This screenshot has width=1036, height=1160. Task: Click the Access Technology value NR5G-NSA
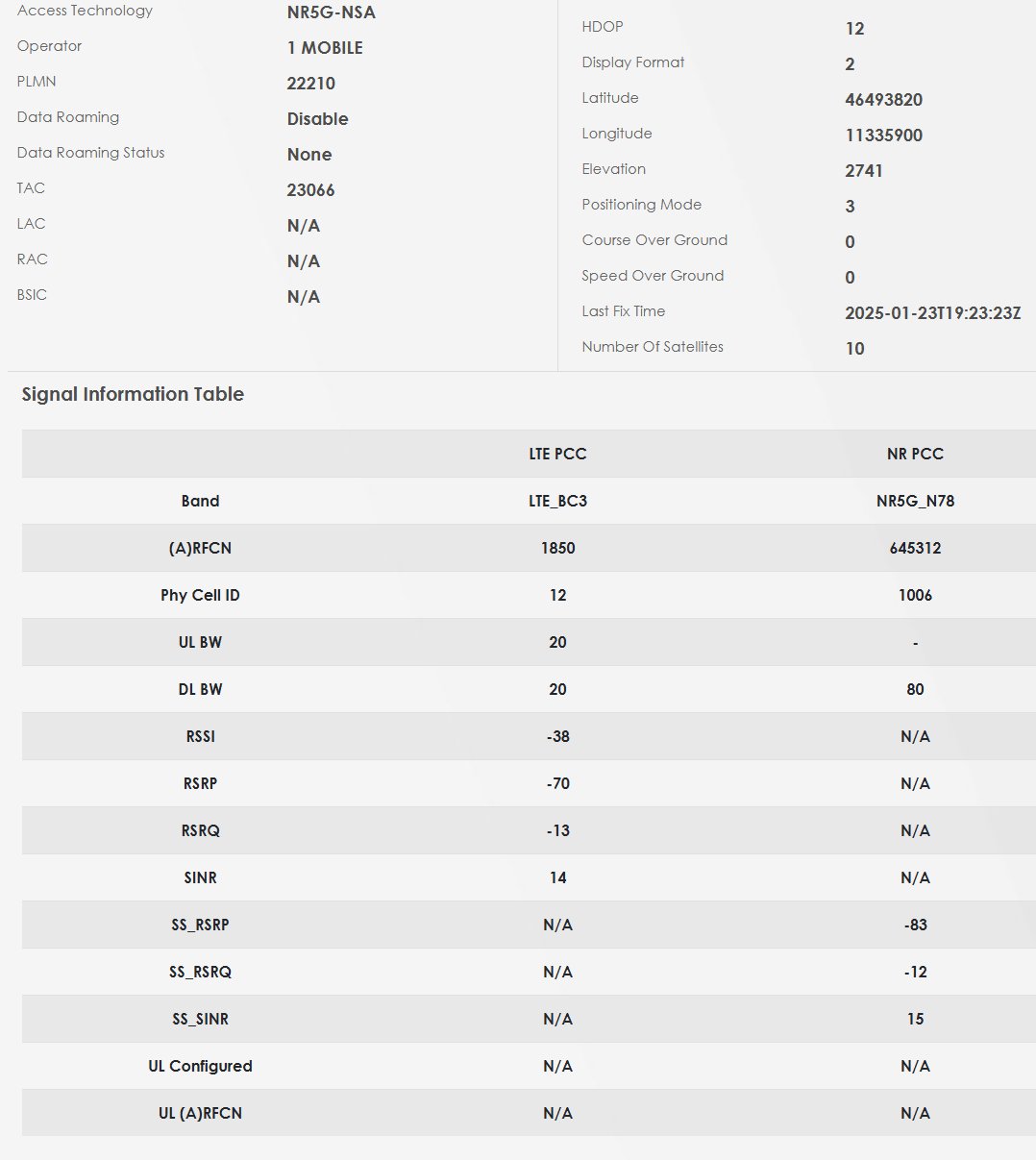coord(331,12)
